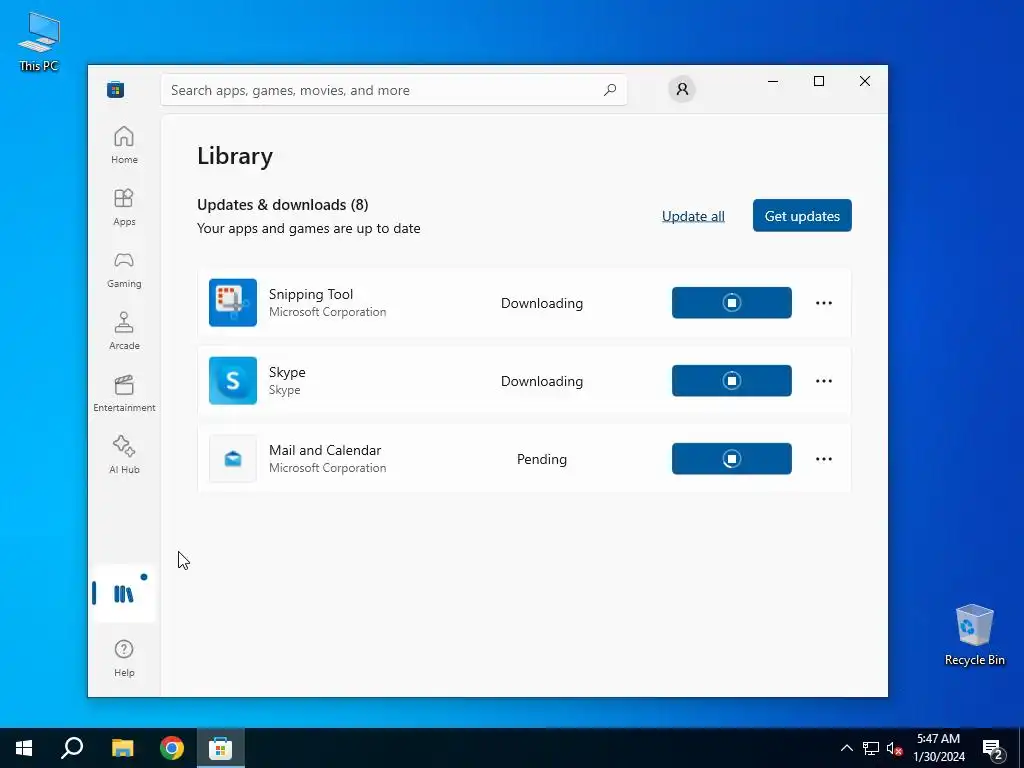The height and width of the screenshot is (768, 1024).
Task: Click the Pending status text
Action: 542,459
